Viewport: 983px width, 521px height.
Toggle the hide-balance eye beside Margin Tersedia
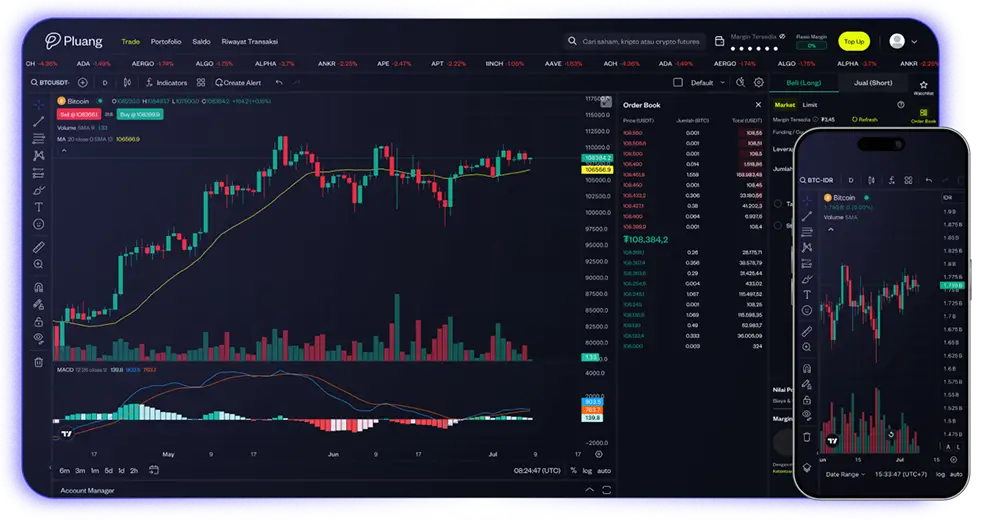(x=782, y=36)
